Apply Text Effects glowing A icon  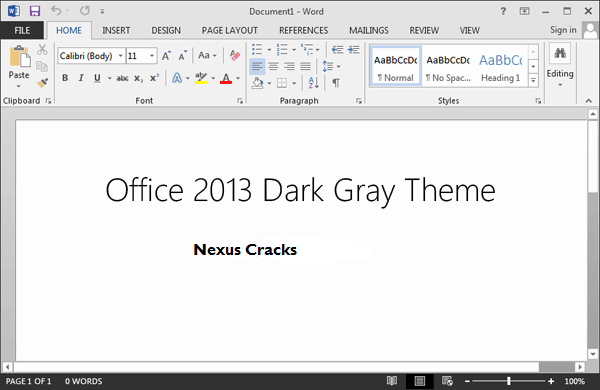tap(177, 78)
